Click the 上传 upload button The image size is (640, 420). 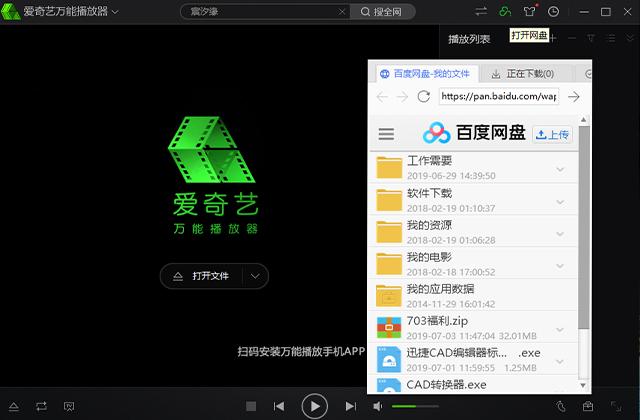pos(552,134)
